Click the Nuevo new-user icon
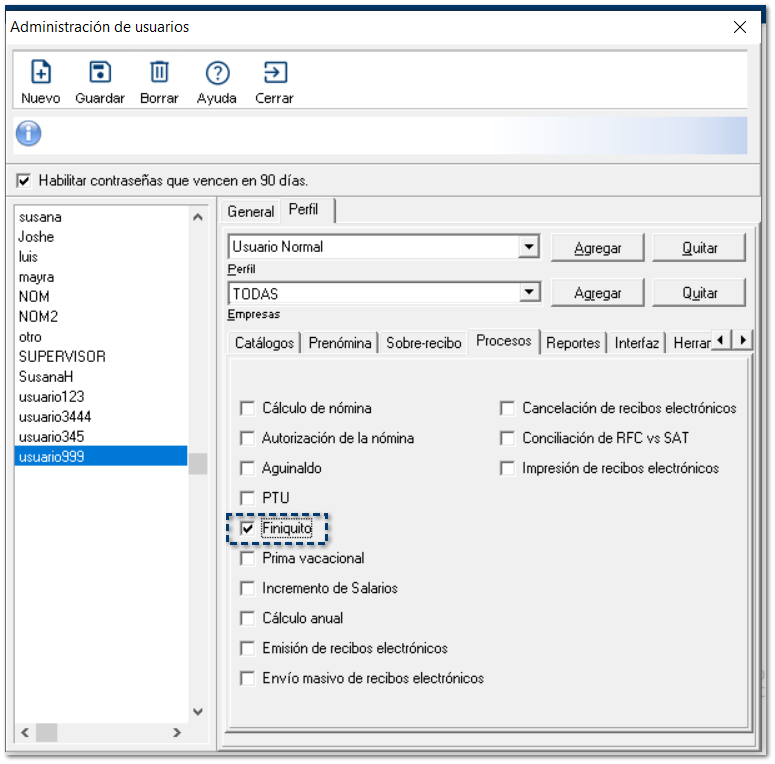 point(41,72)
